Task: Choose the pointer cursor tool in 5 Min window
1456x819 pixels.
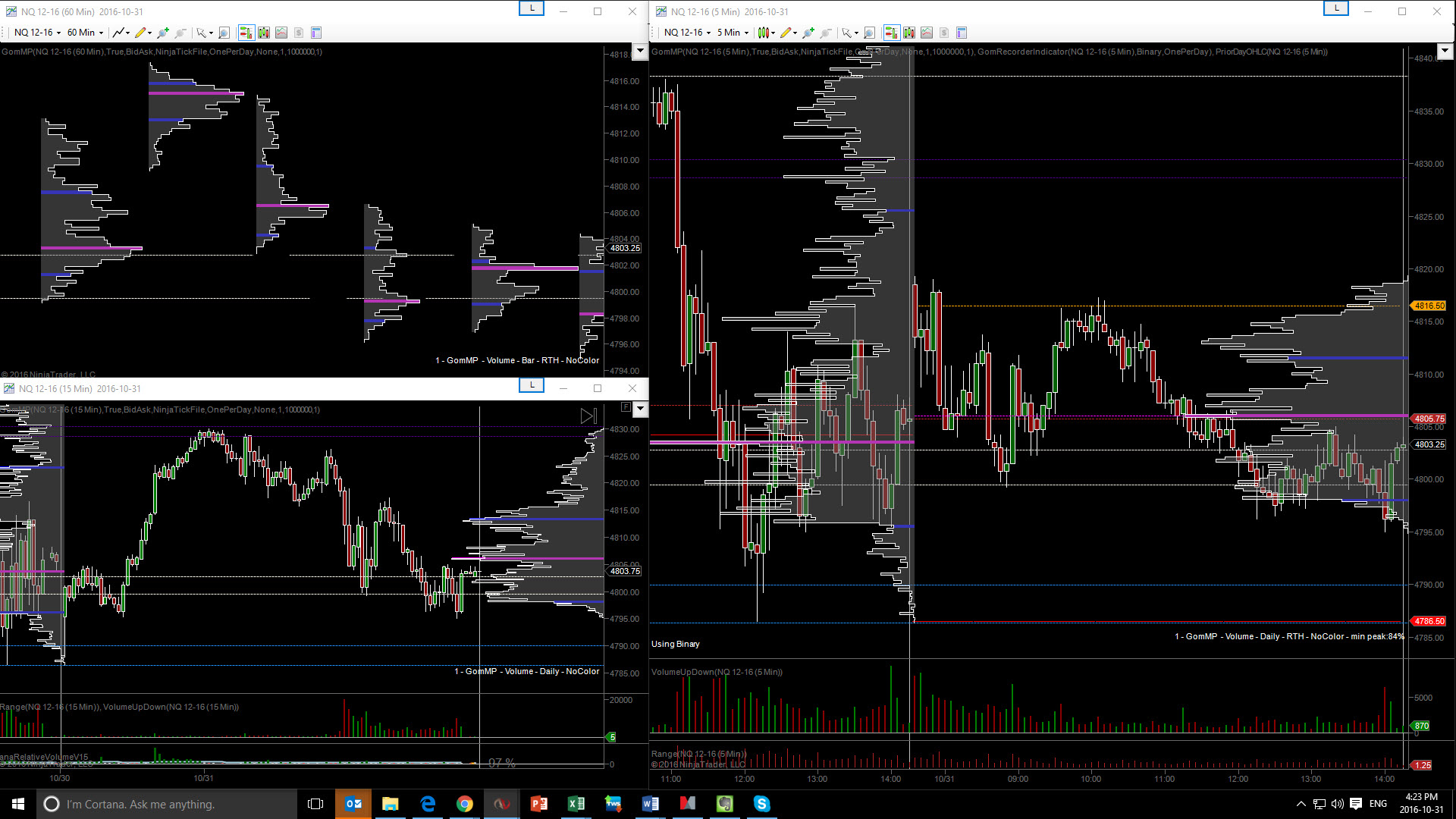Action: 846,33
